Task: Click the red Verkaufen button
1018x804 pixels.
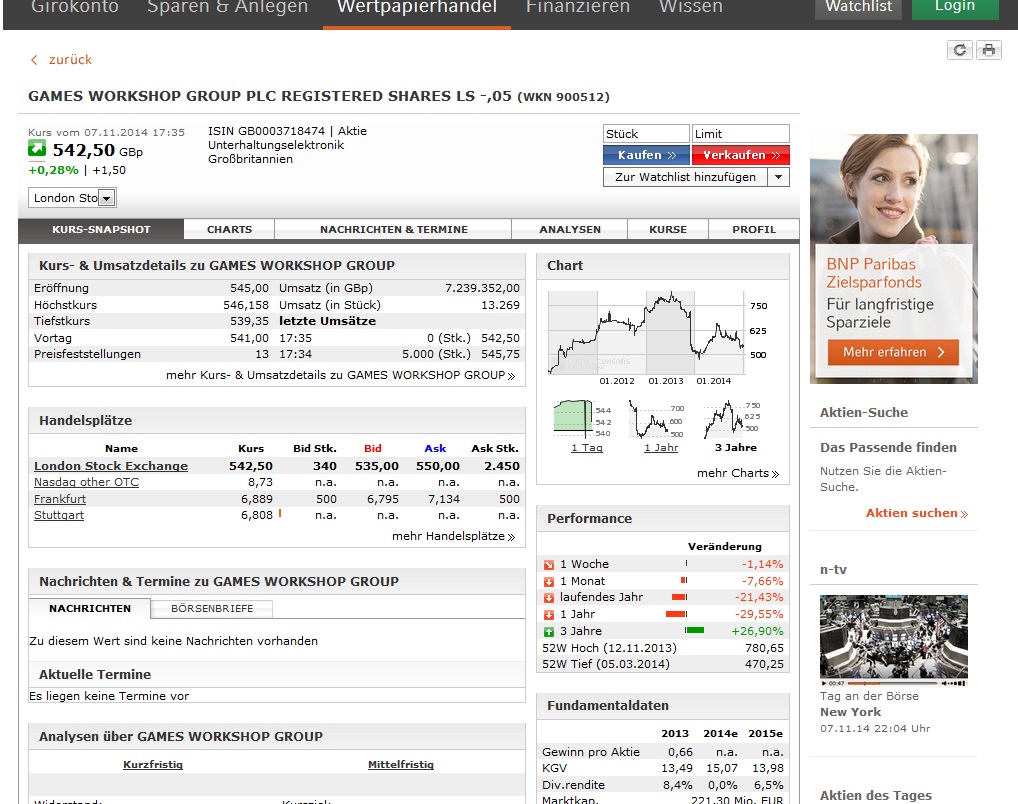Action: click(x=741, y=155)
